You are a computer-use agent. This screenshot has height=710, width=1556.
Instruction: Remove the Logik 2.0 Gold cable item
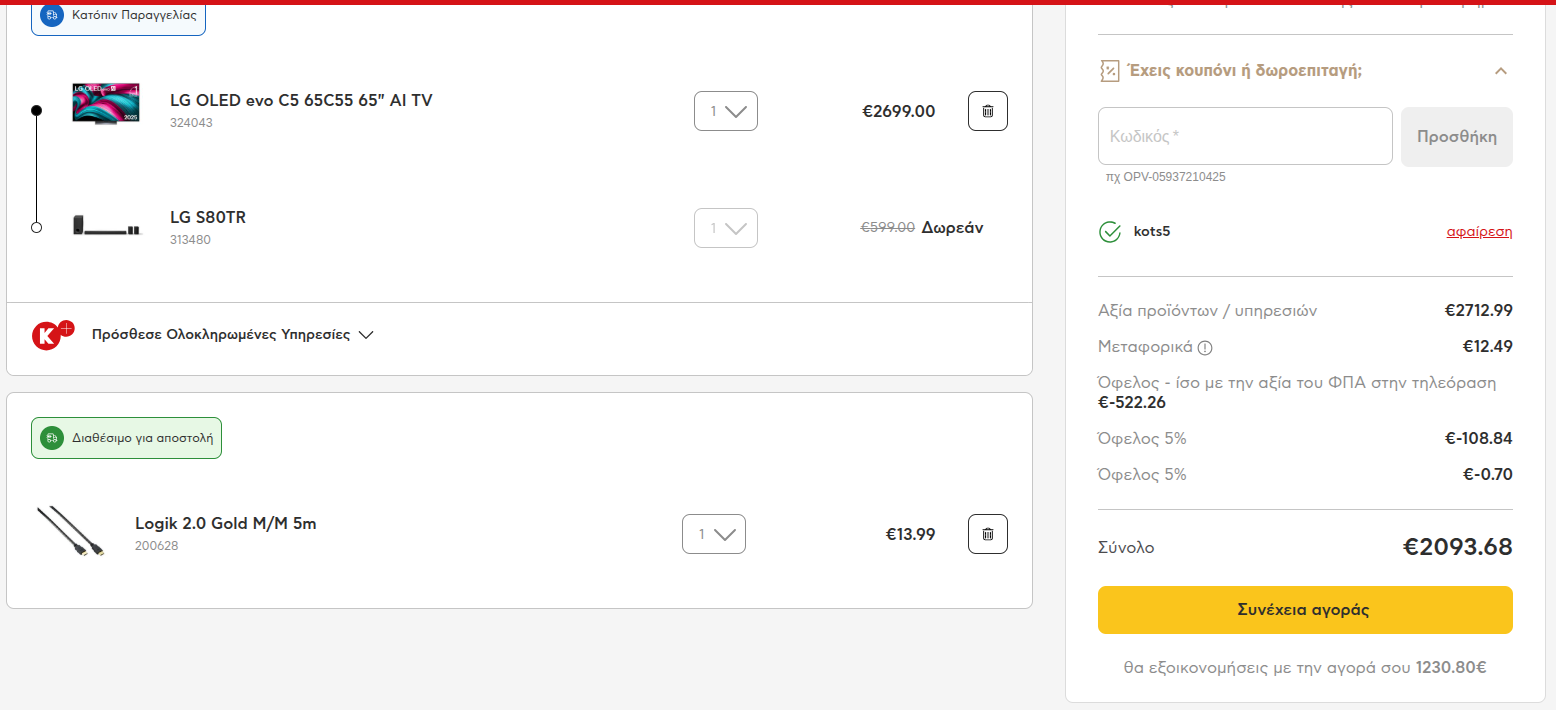pos(988,534)
